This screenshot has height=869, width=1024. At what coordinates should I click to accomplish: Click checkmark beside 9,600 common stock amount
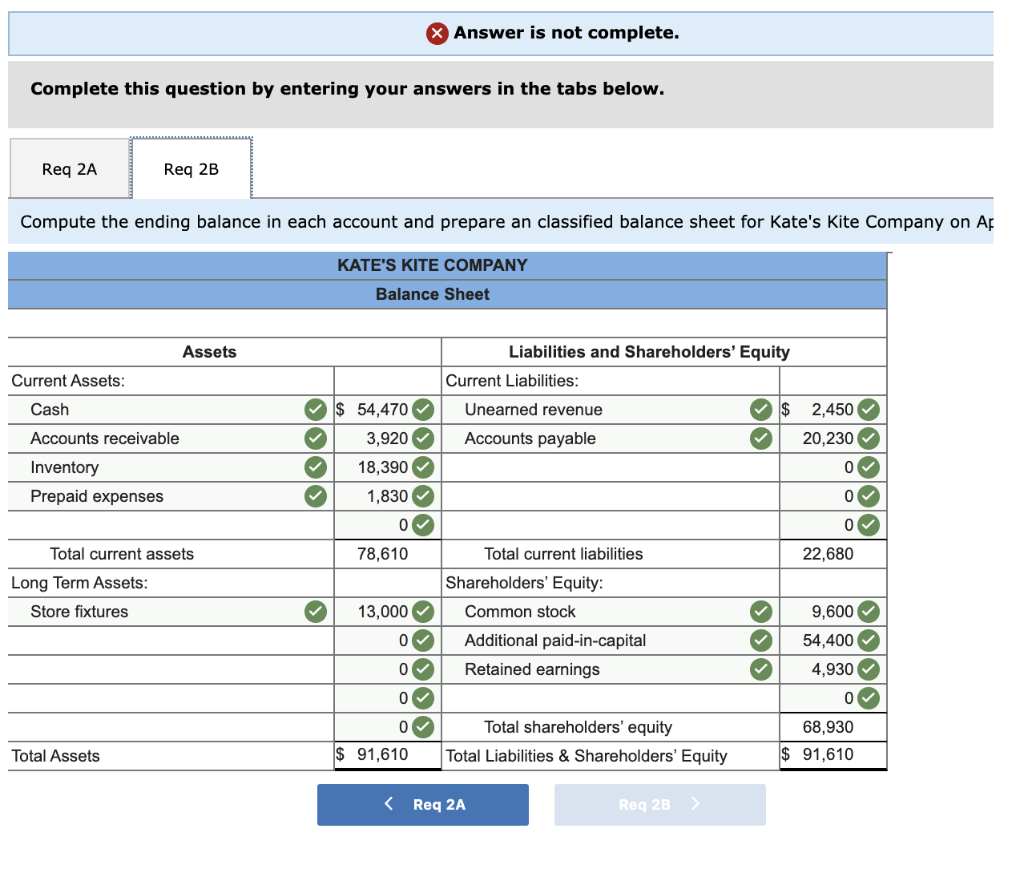pyautogui.click(x=868, y=612)
